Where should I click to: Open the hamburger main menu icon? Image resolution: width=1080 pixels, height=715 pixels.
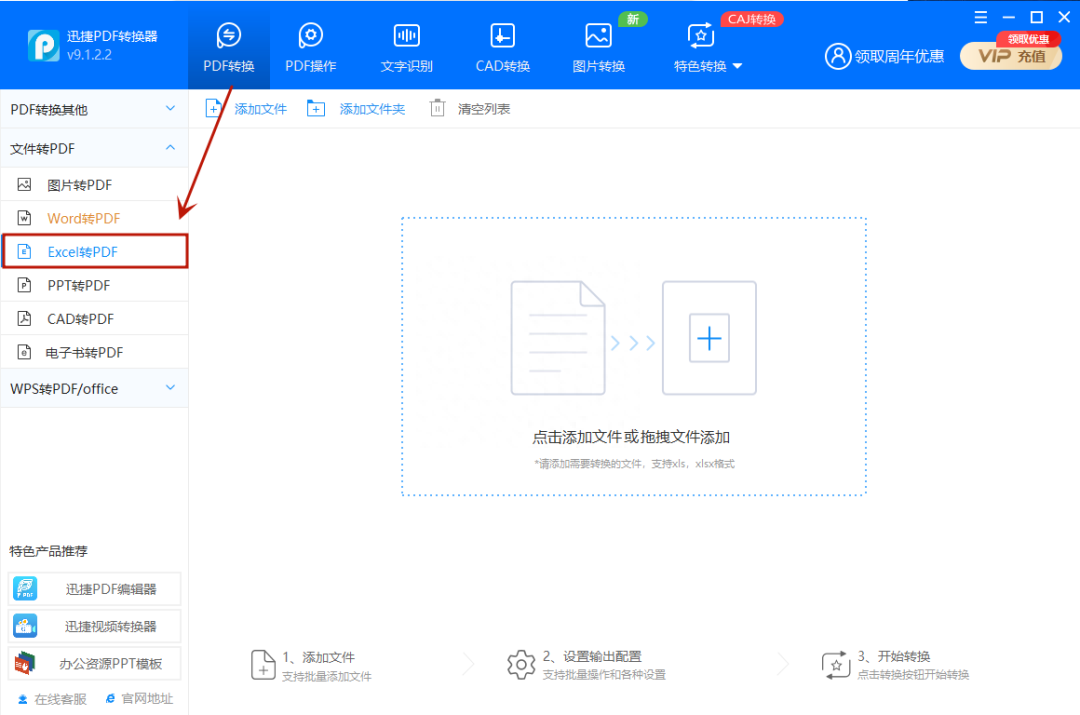[x=981, y=17]
